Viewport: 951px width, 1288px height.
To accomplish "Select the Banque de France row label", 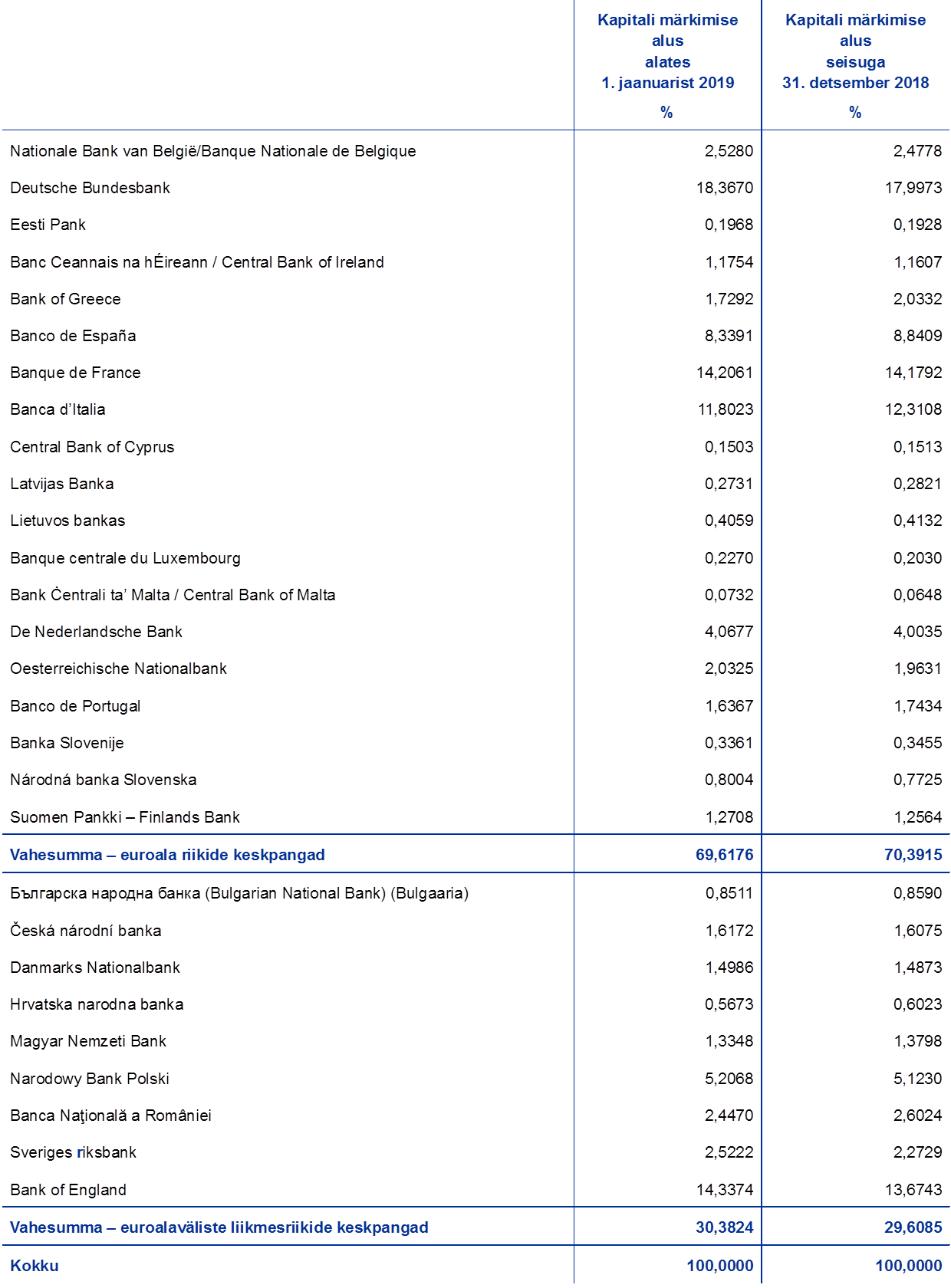I will coord(75,373).
